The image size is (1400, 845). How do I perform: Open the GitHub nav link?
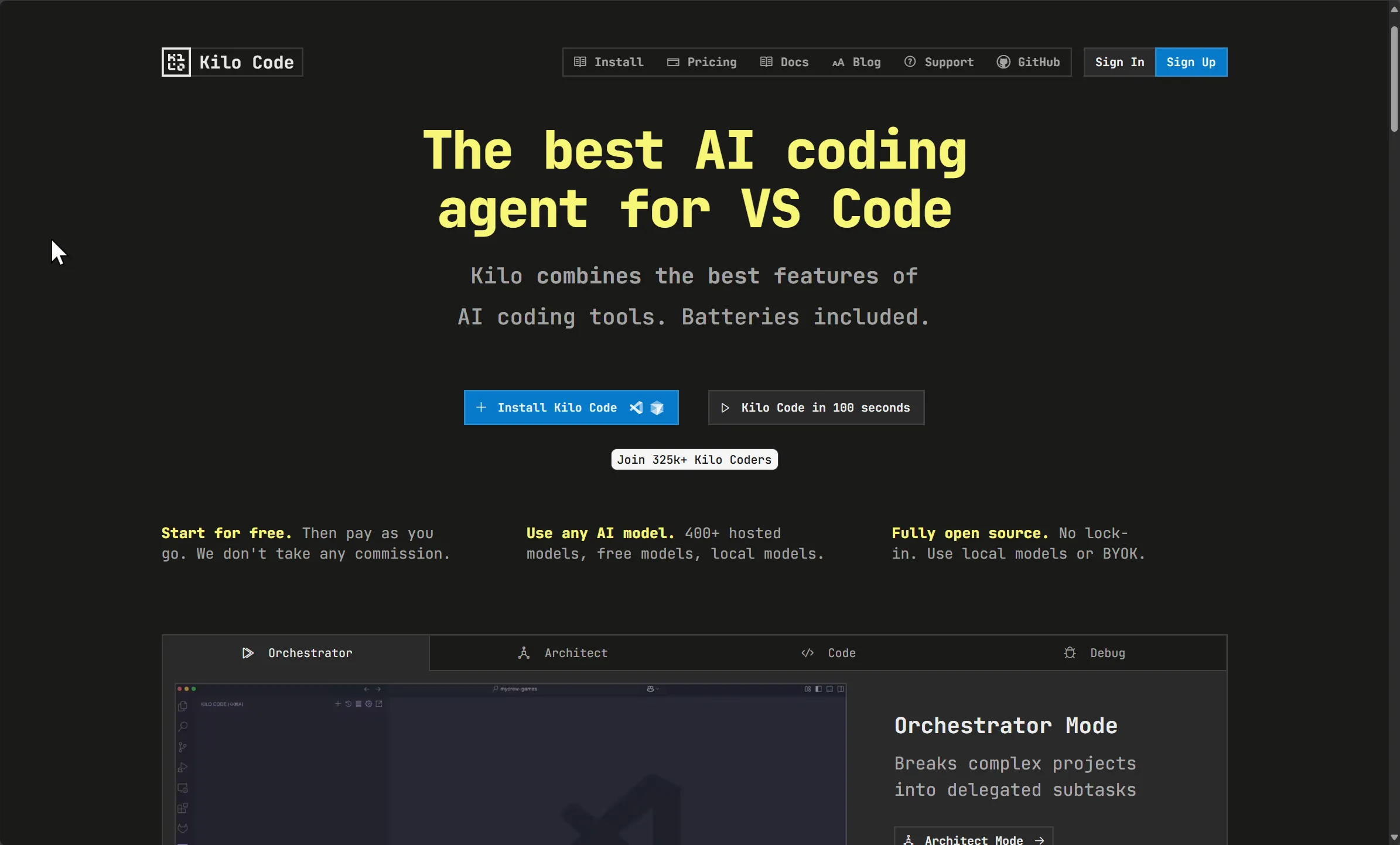1029,62
